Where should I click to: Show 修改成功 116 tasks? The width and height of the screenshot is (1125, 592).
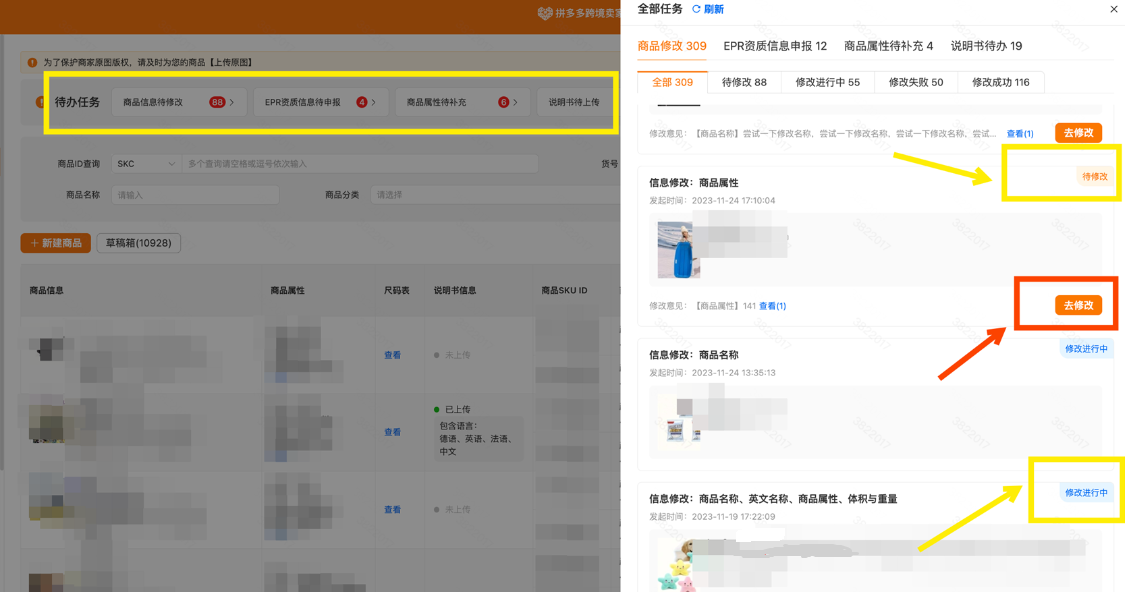pos(1000,82)
